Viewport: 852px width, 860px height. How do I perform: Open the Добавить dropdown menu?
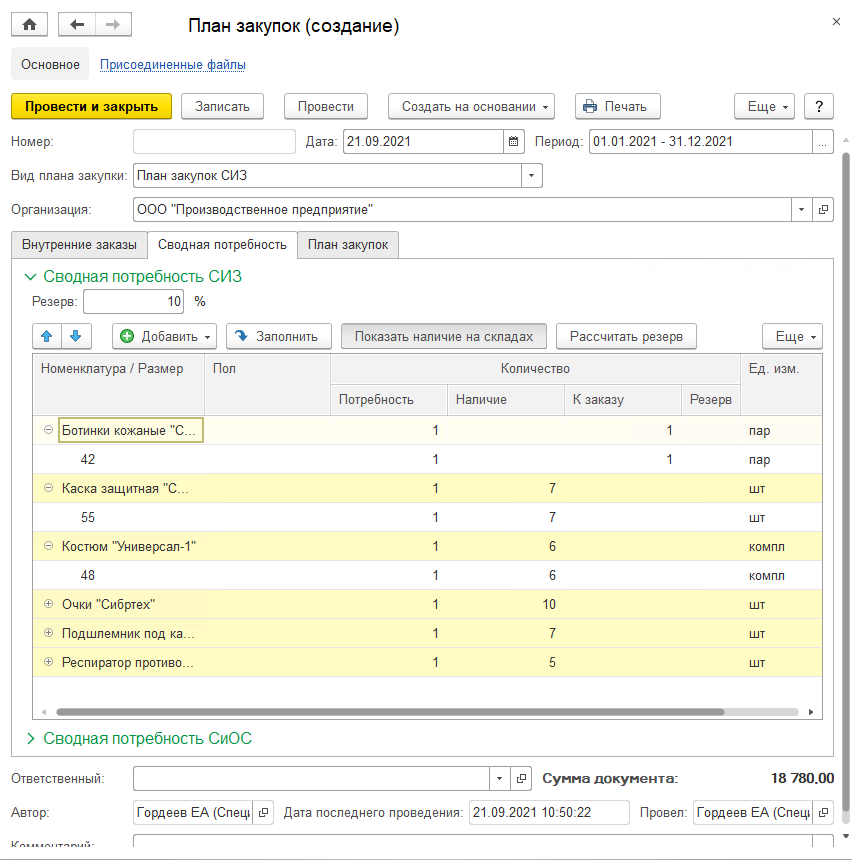coord(165,336)
